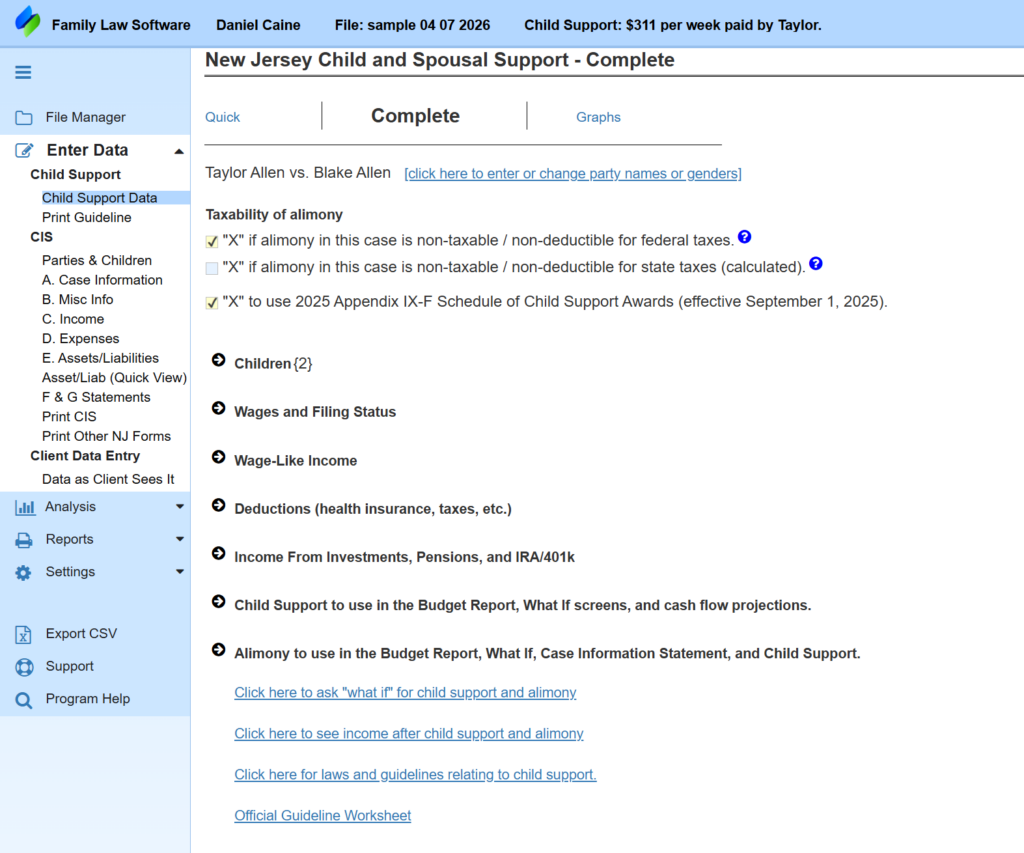Switch to the Quick tab
Image resolution: width=1024 pixels, height=853 pixels.
222,117
